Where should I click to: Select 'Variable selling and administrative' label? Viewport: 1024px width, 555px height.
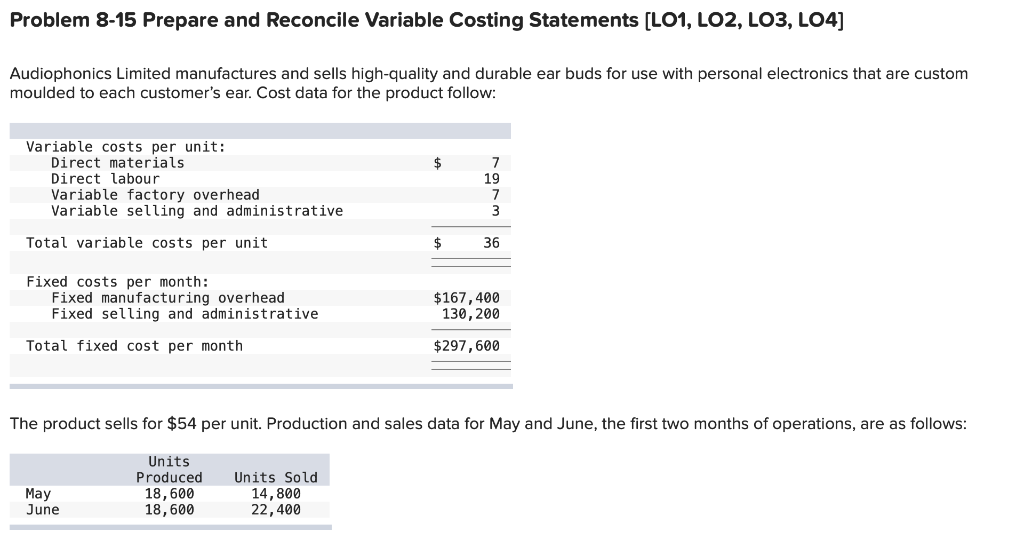(197, 211)
